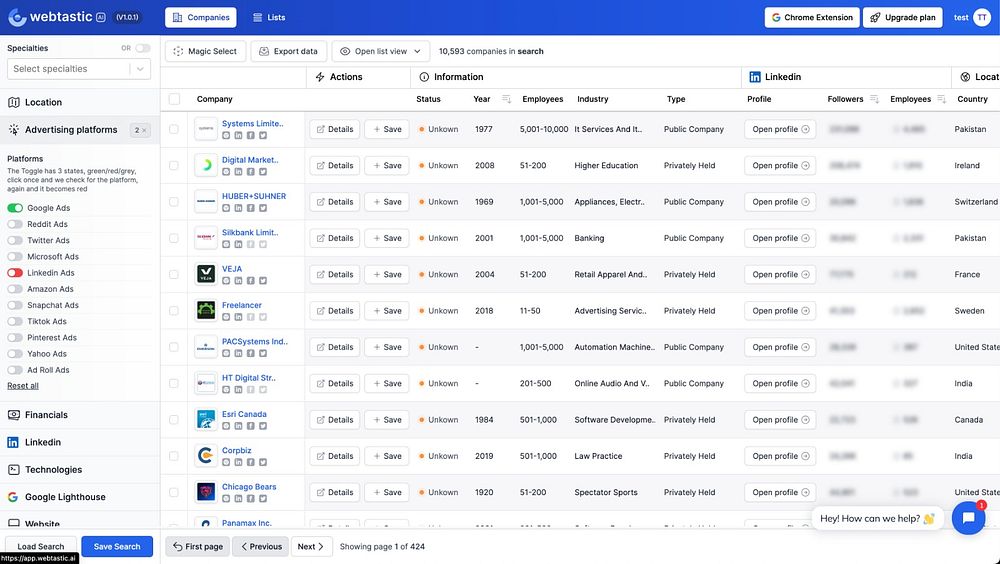The width and height of the screenshot is (1000, 564).
Task: Click the Systems Limited company logo
Action: click(x=206, y=129)
